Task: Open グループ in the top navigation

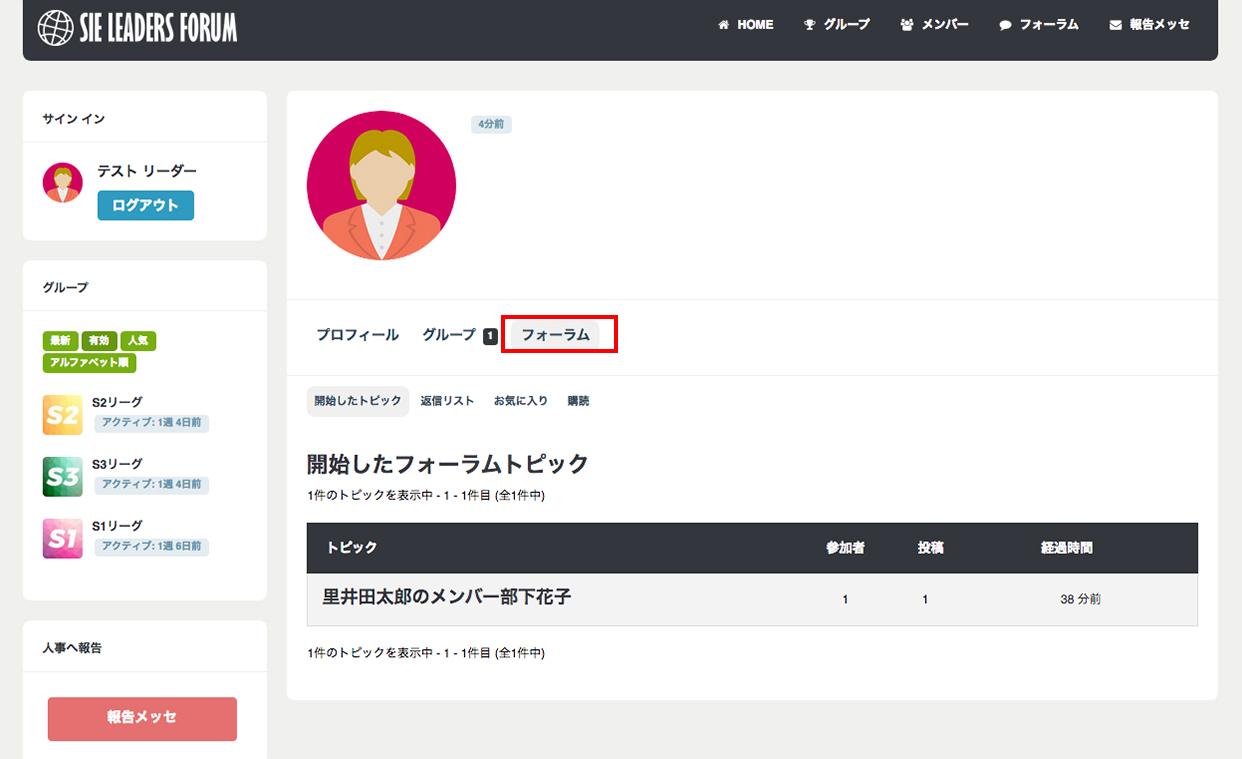Action: coord(837,25)
